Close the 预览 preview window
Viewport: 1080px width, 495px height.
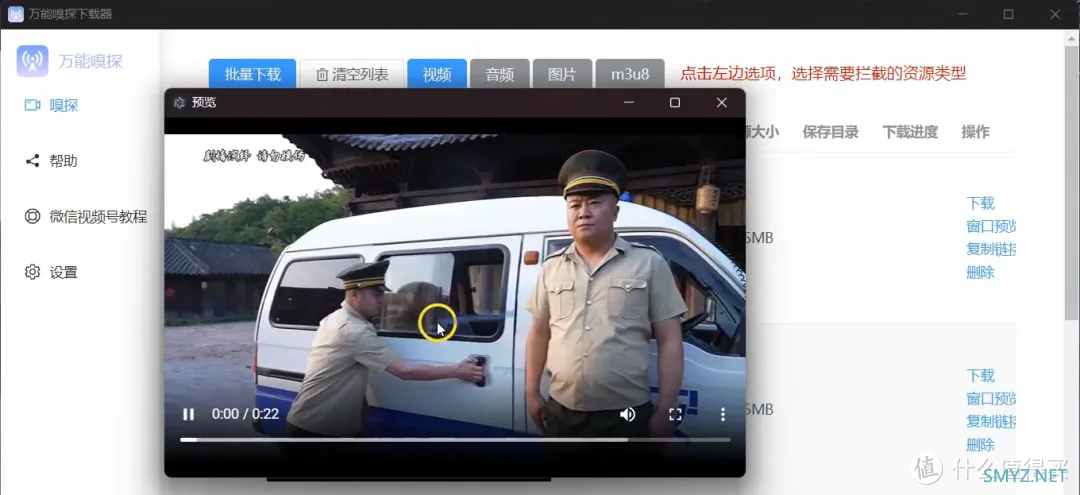point(722,102)
